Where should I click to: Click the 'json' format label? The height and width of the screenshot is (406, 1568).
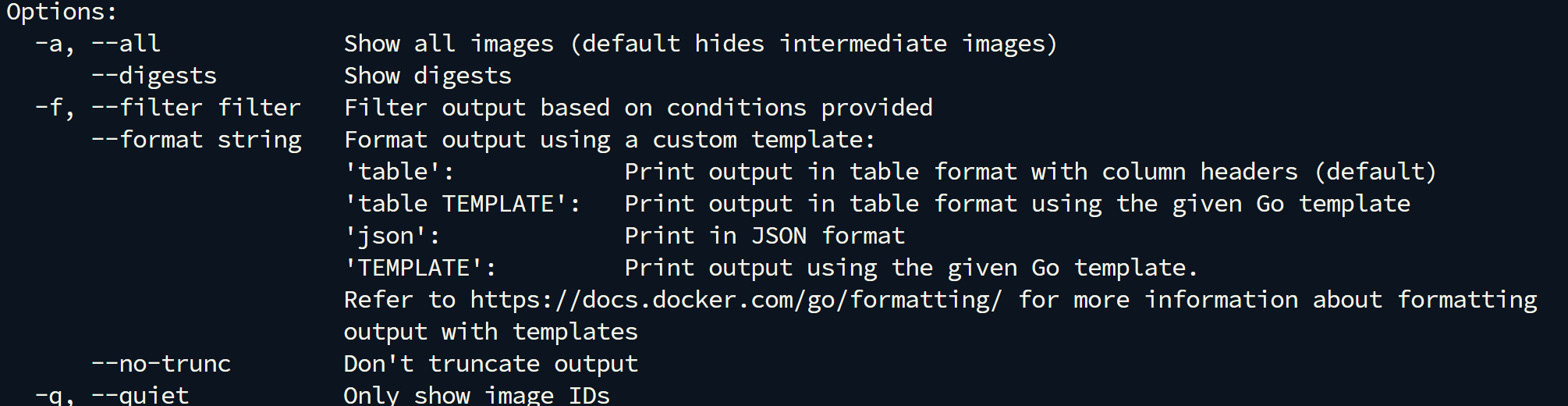(x=392, y=237)
